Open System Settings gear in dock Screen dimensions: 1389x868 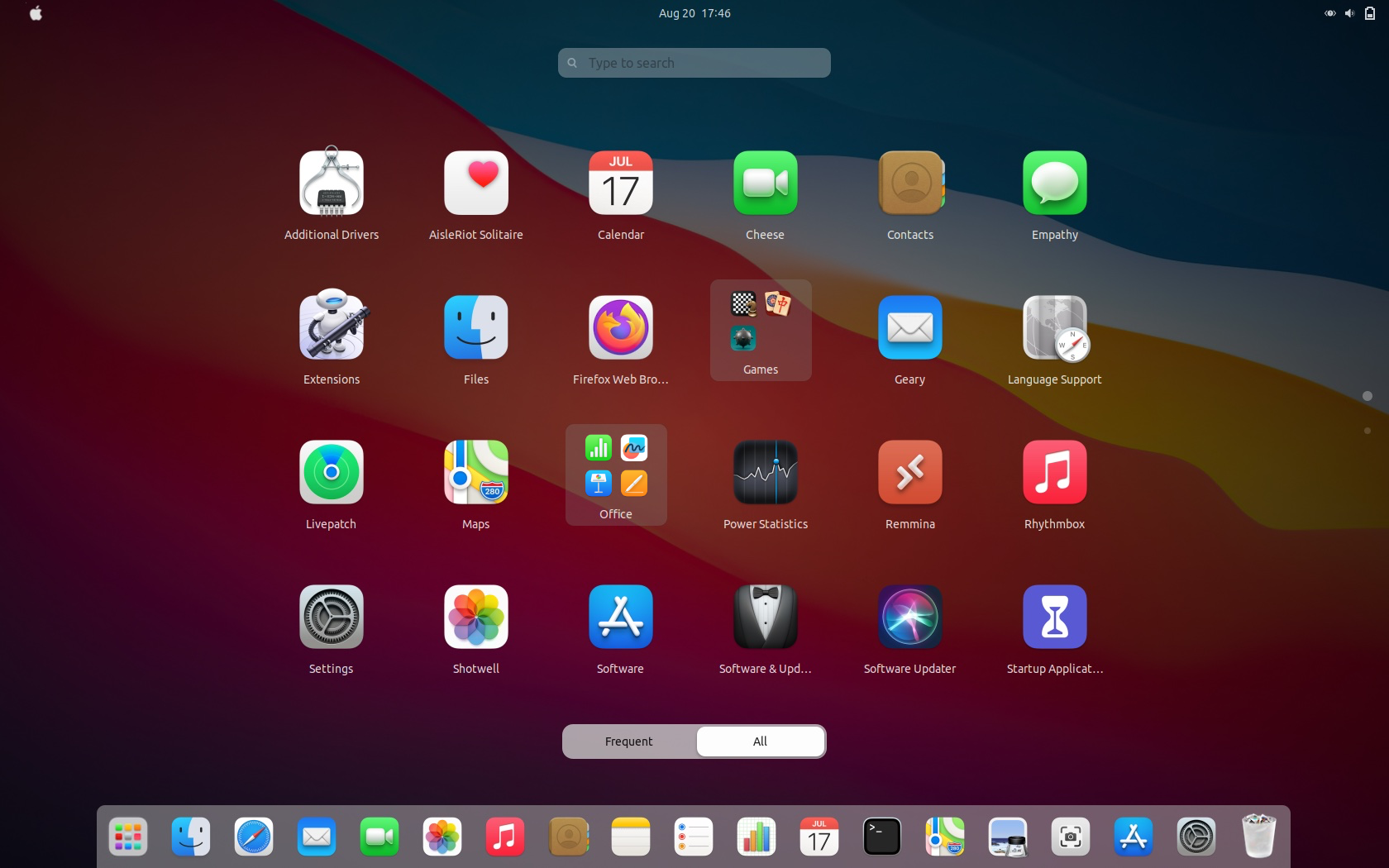1196,837
